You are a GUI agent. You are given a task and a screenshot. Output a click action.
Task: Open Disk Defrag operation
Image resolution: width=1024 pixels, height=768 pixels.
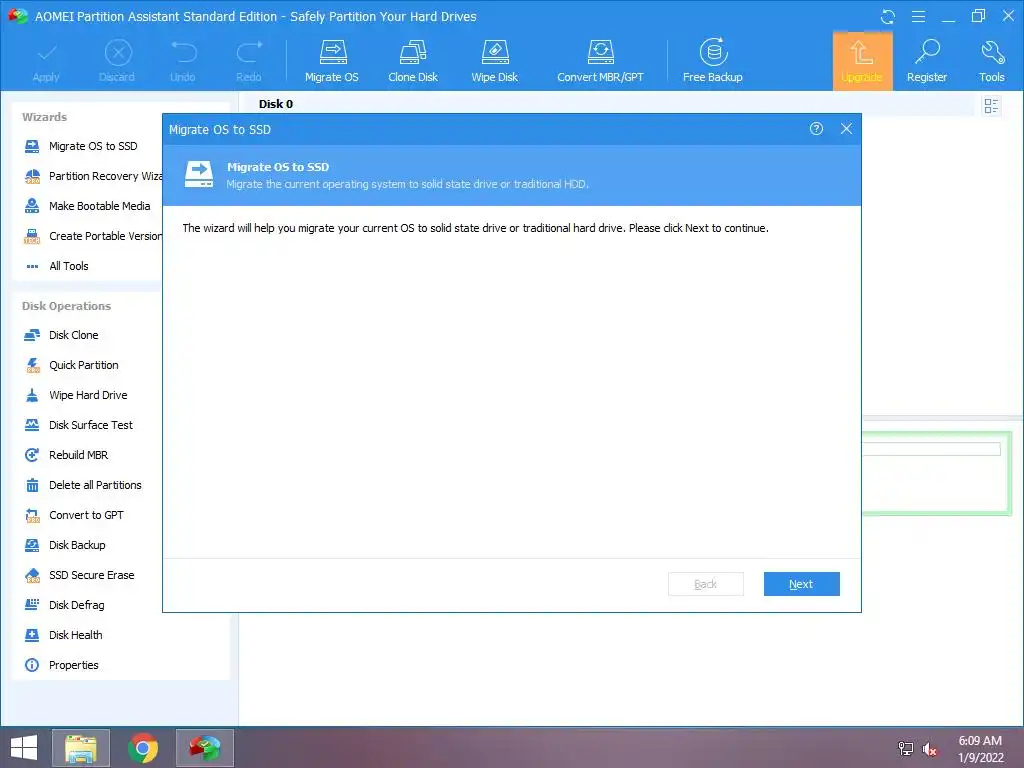click(x=64, y=605)
